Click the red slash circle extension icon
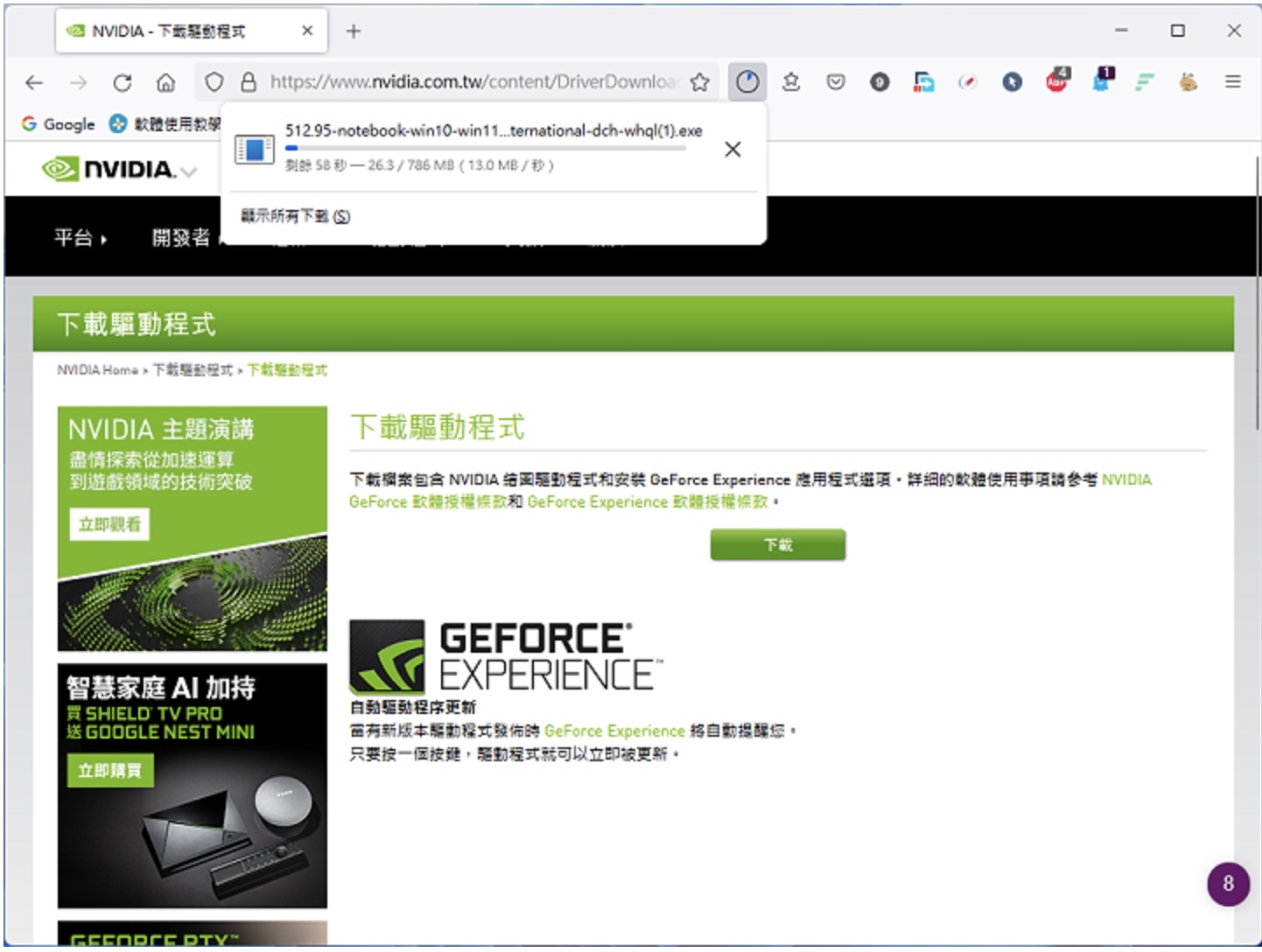1262x952 pixels. [968, 82]
